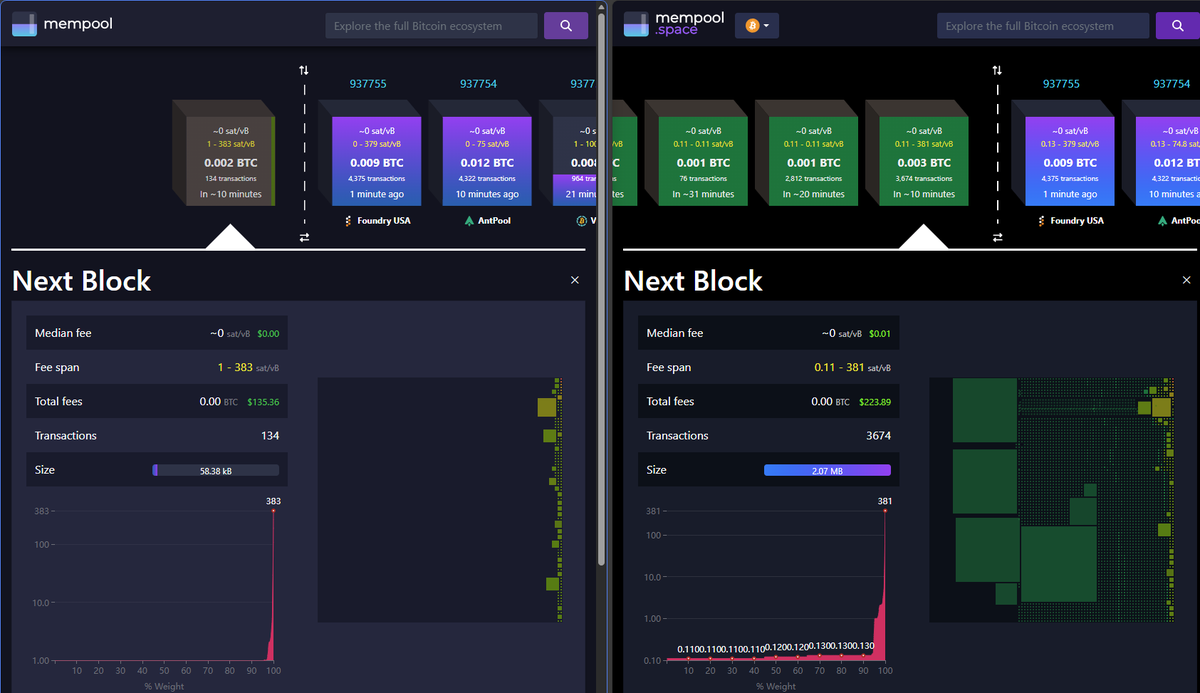The image size is (1200, 693).
Task: Click the top-left large green square in right treemap
Action: coord(985,410)
